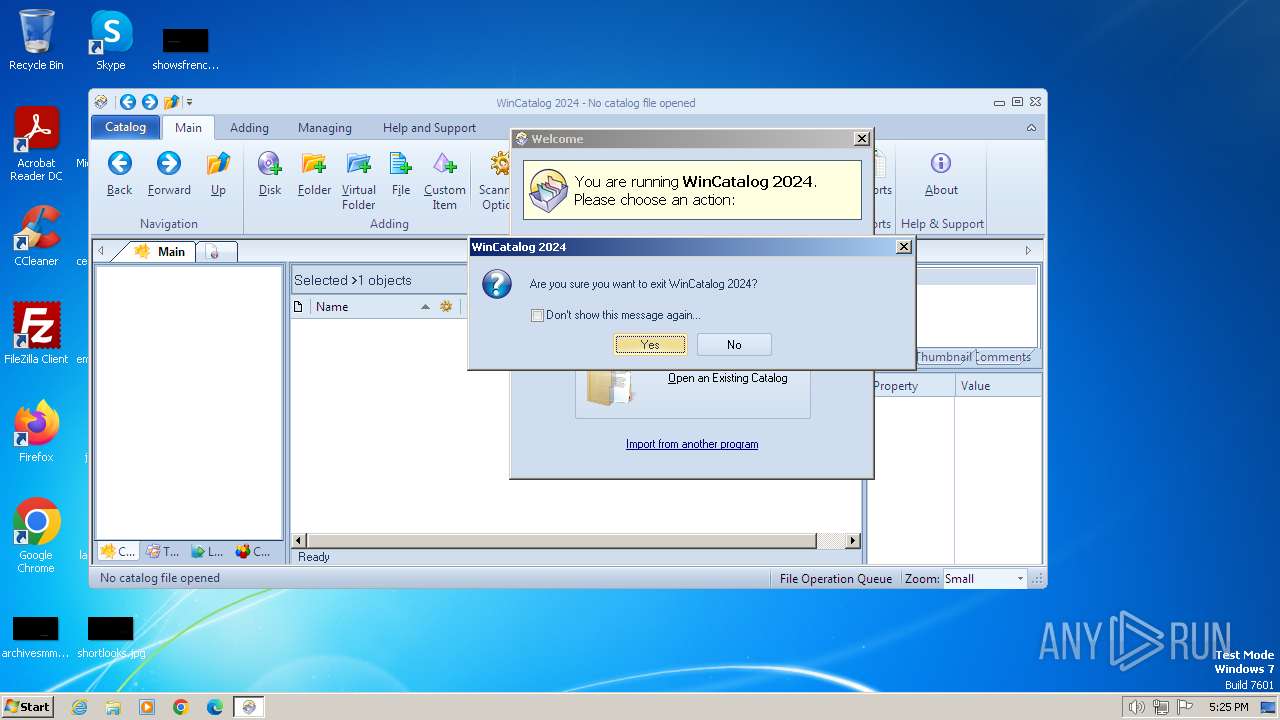Switch to the Main ribbon tab
This screenshot has height=720, width=1280.
click(188, 128)
